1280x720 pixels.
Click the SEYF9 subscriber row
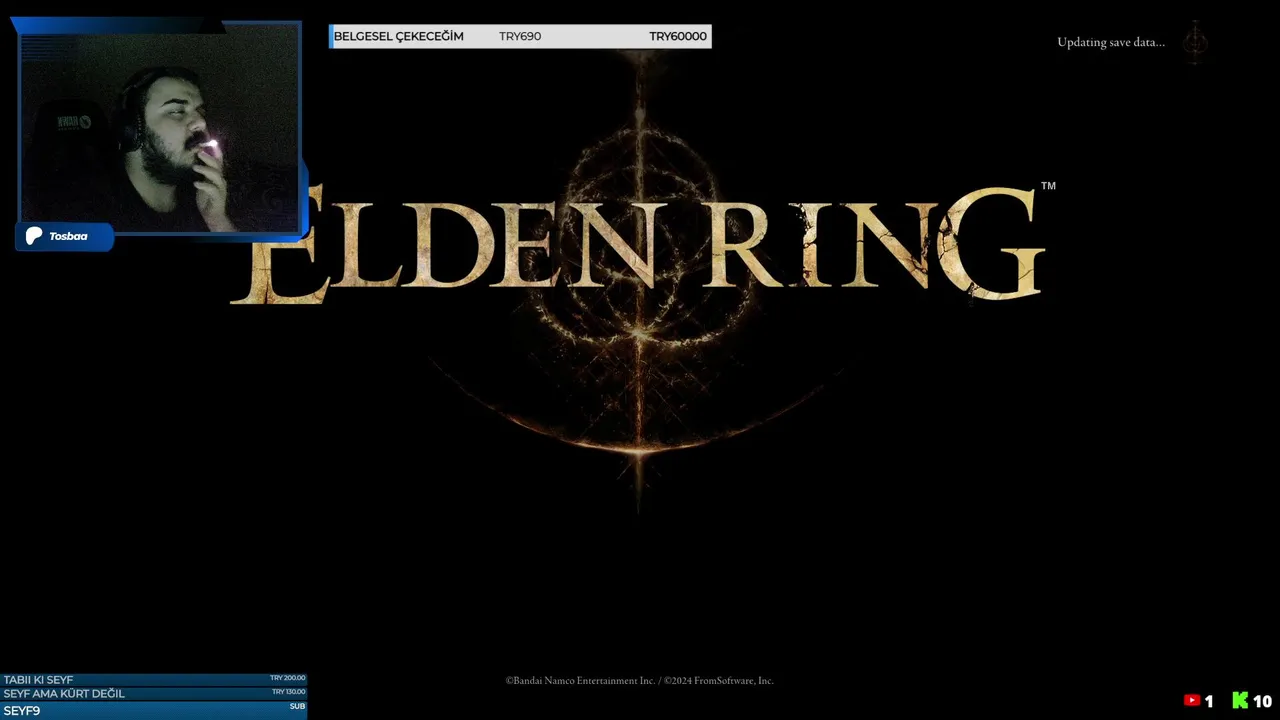pyautogui.click(x=153, y=710)
